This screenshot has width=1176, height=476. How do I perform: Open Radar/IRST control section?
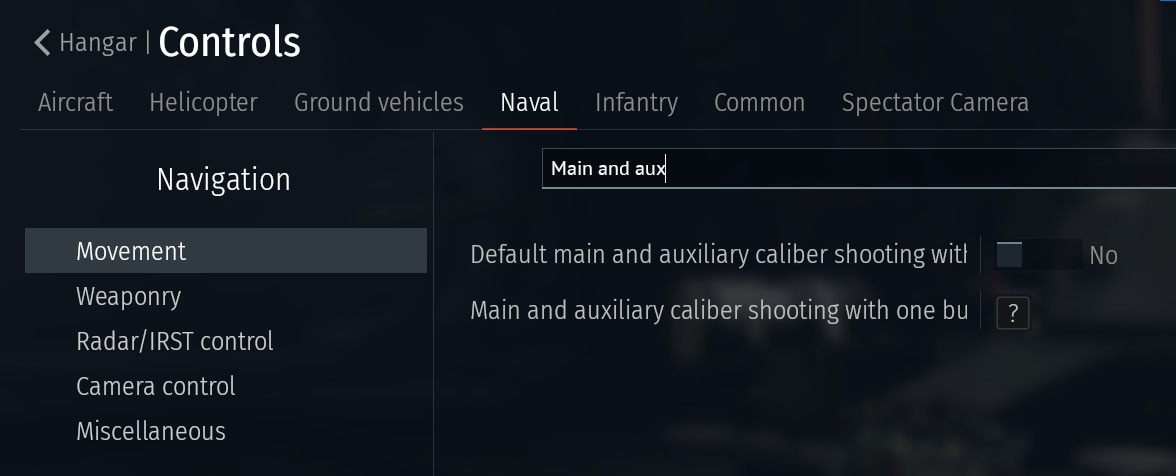pyautogui.click(x=174, y=341)
